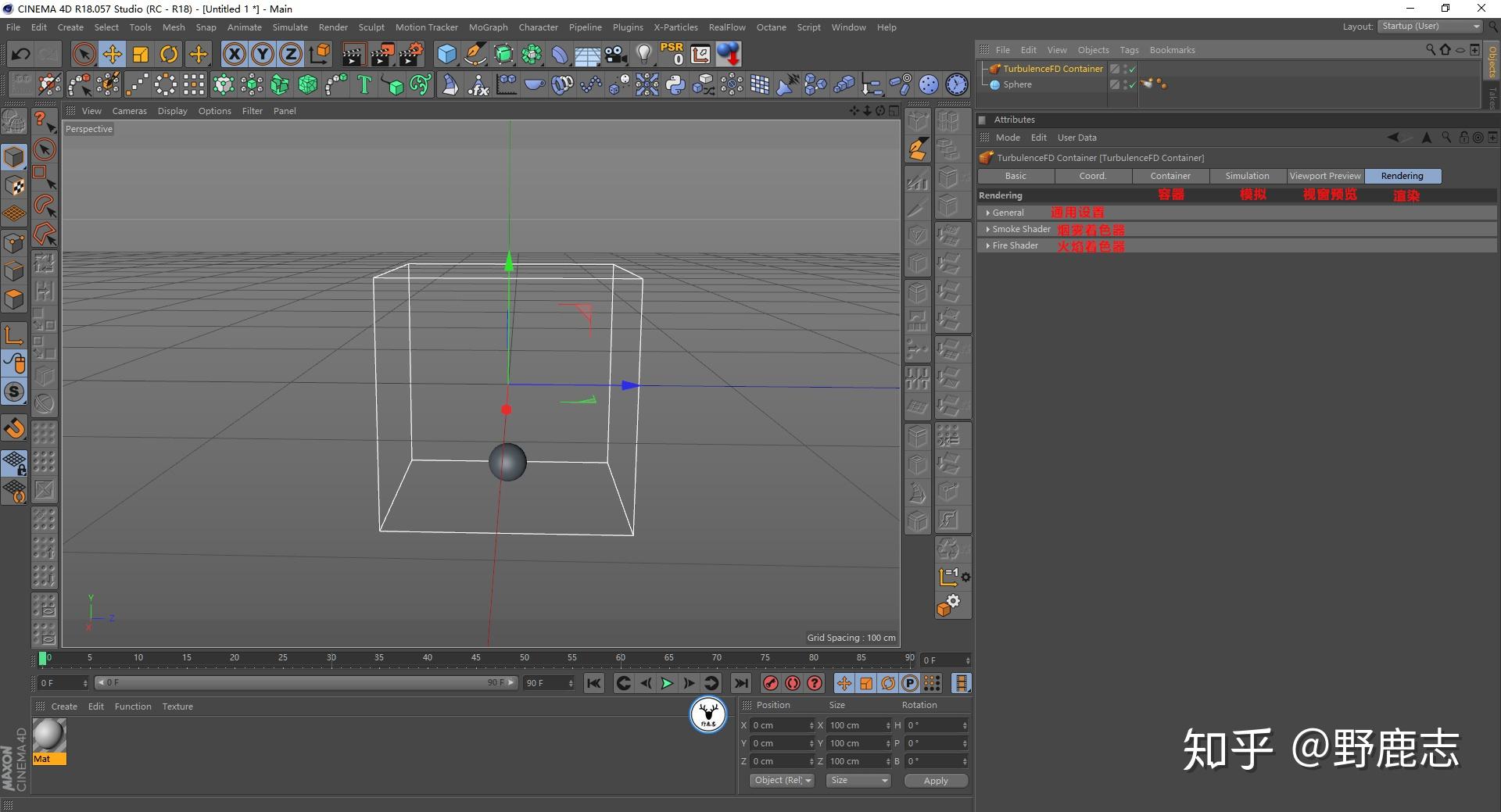Image resolution: width=1501 pixels, height=812 pixels.
Task: Add a Cube primitive object
Action: pos(446,54)
